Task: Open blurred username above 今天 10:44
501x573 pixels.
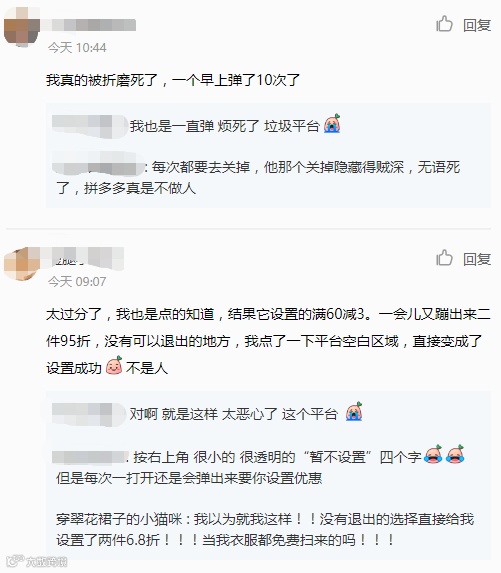Action: point(88,25)
